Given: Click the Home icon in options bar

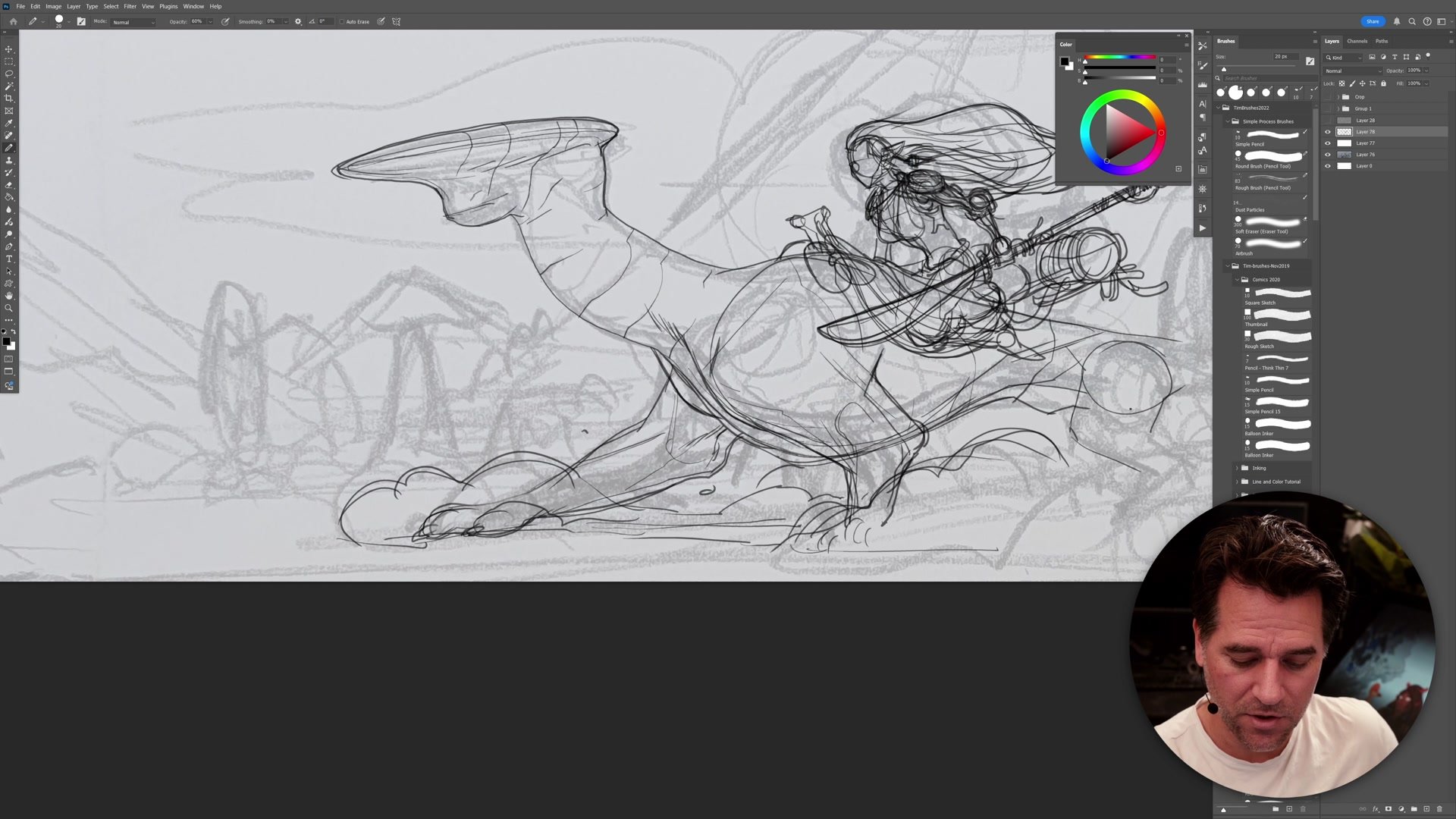Looking at the screenshot, I should click(13, 21).
